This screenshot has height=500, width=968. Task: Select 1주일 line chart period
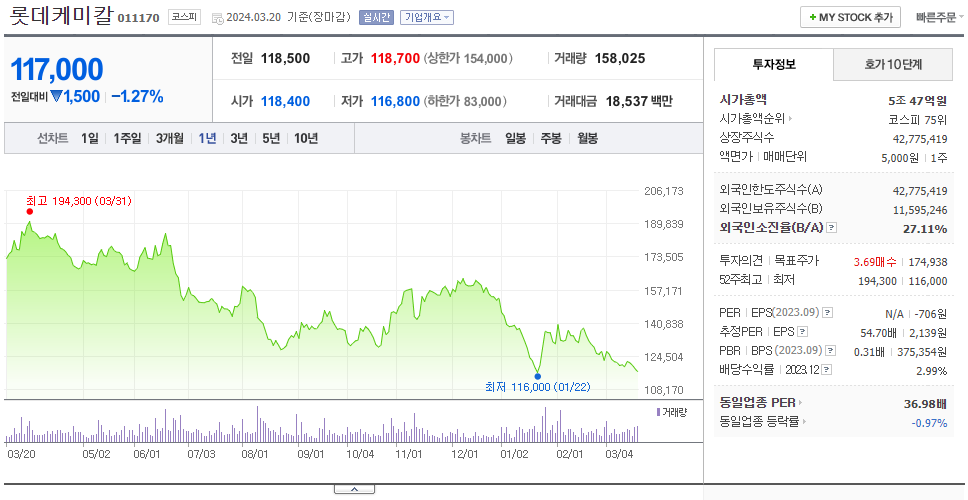point(127,138)
